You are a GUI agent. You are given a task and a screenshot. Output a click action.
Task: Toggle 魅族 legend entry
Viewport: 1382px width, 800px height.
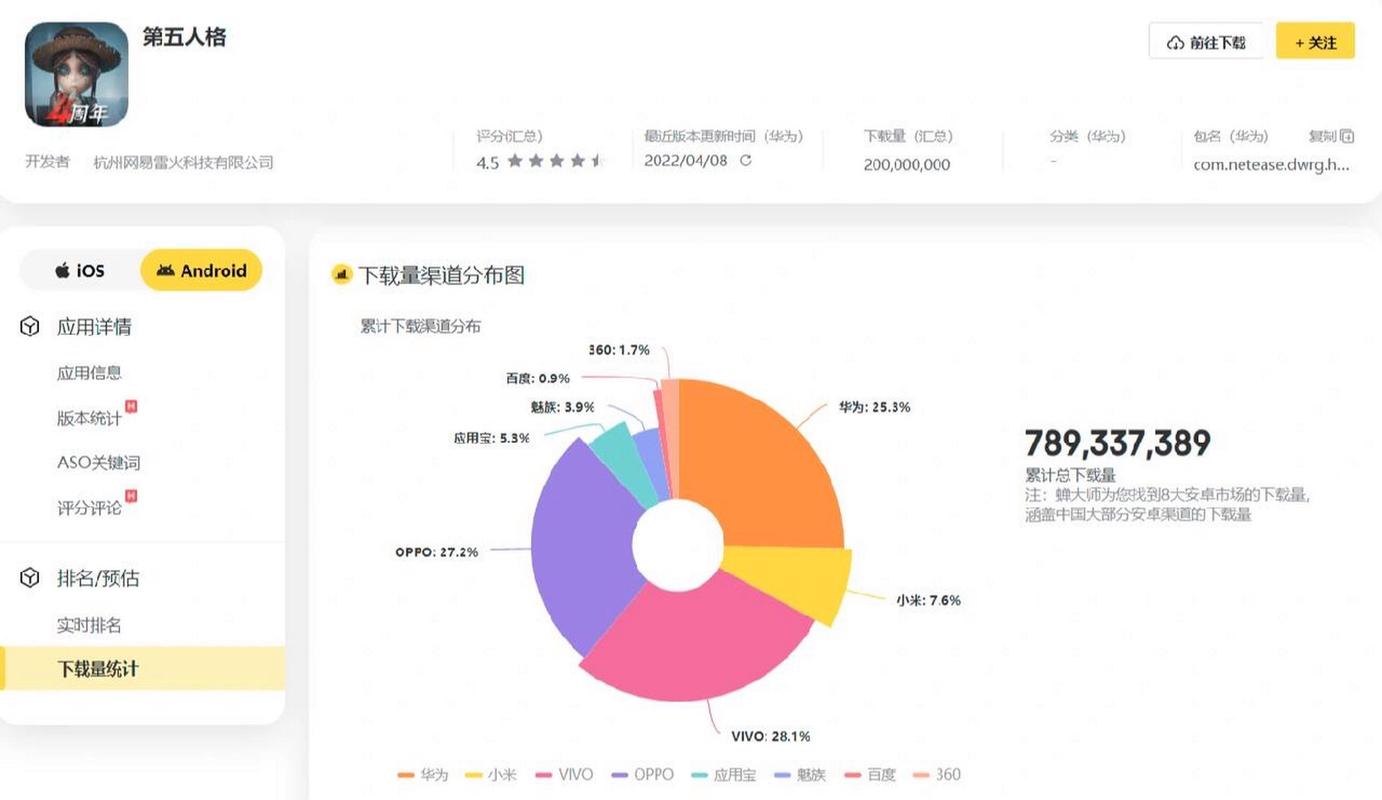800,774
